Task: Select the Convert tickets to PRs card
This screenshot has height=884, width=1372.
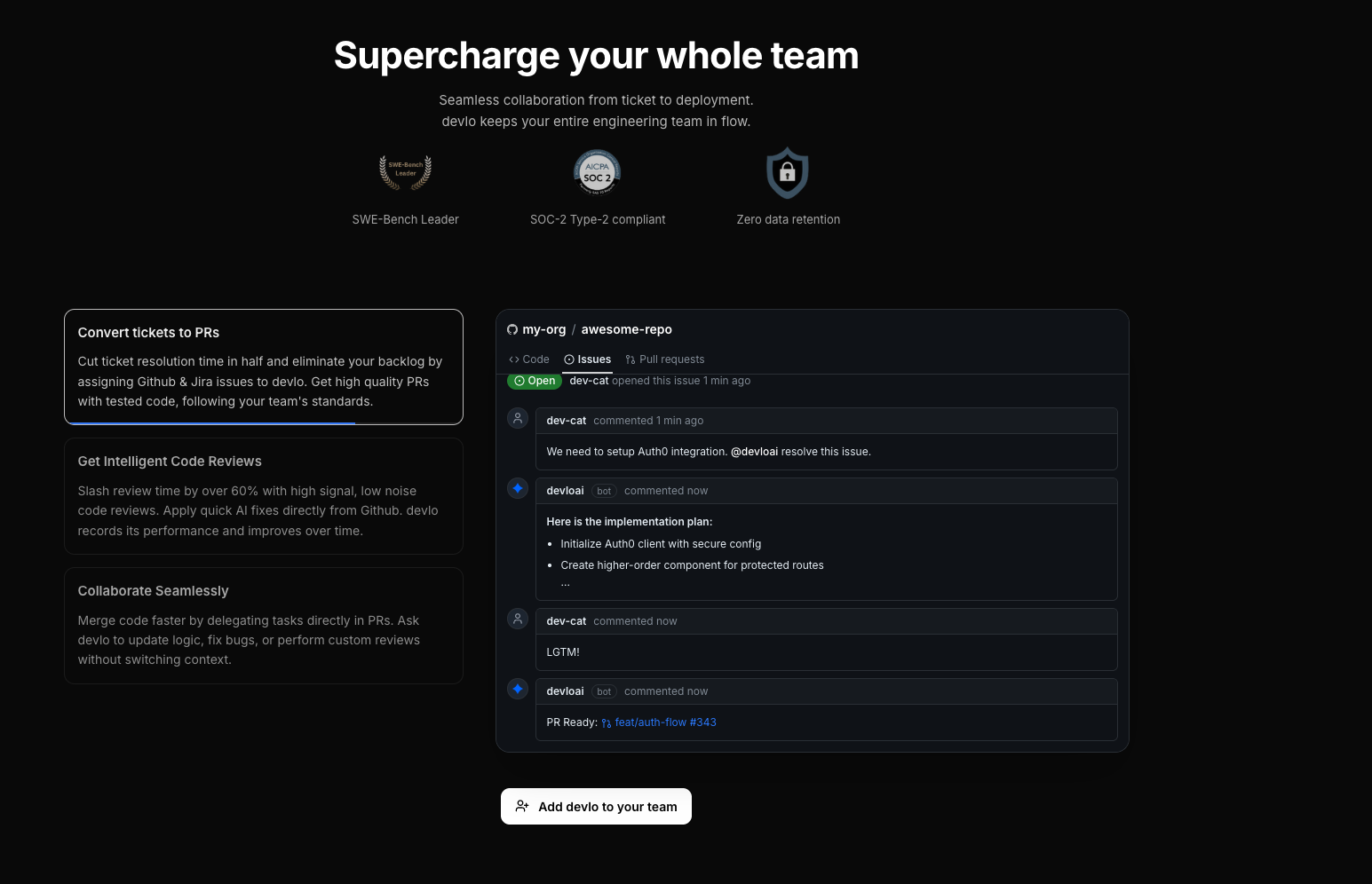Action: click(x=264, y=367)
